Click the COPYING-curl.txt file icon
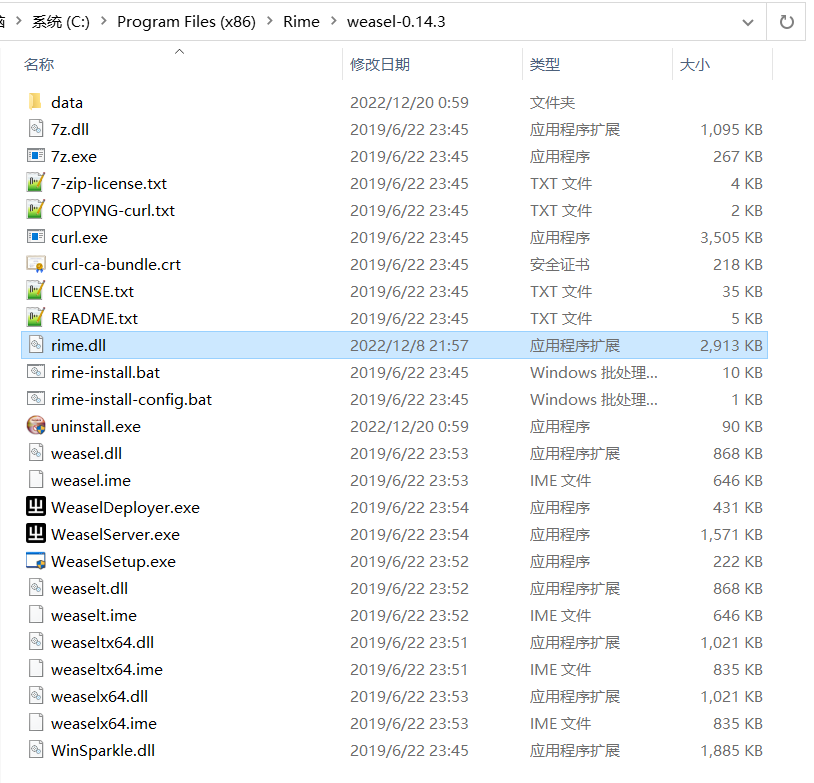 [35, 210]
